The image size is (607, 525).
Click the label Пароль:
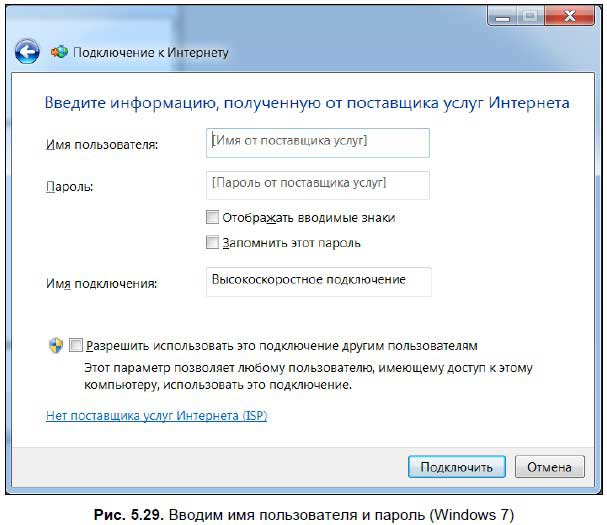pyautogui.click(x=70, y=187)
